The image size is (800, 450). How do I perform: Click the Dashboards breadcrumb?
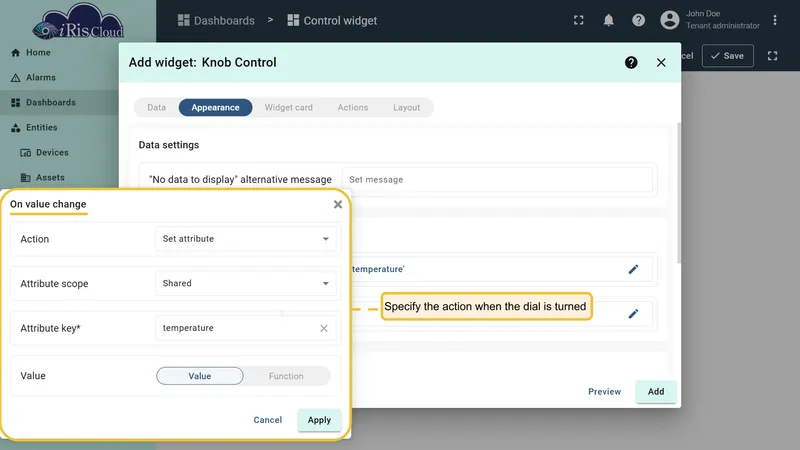(216, 20)
